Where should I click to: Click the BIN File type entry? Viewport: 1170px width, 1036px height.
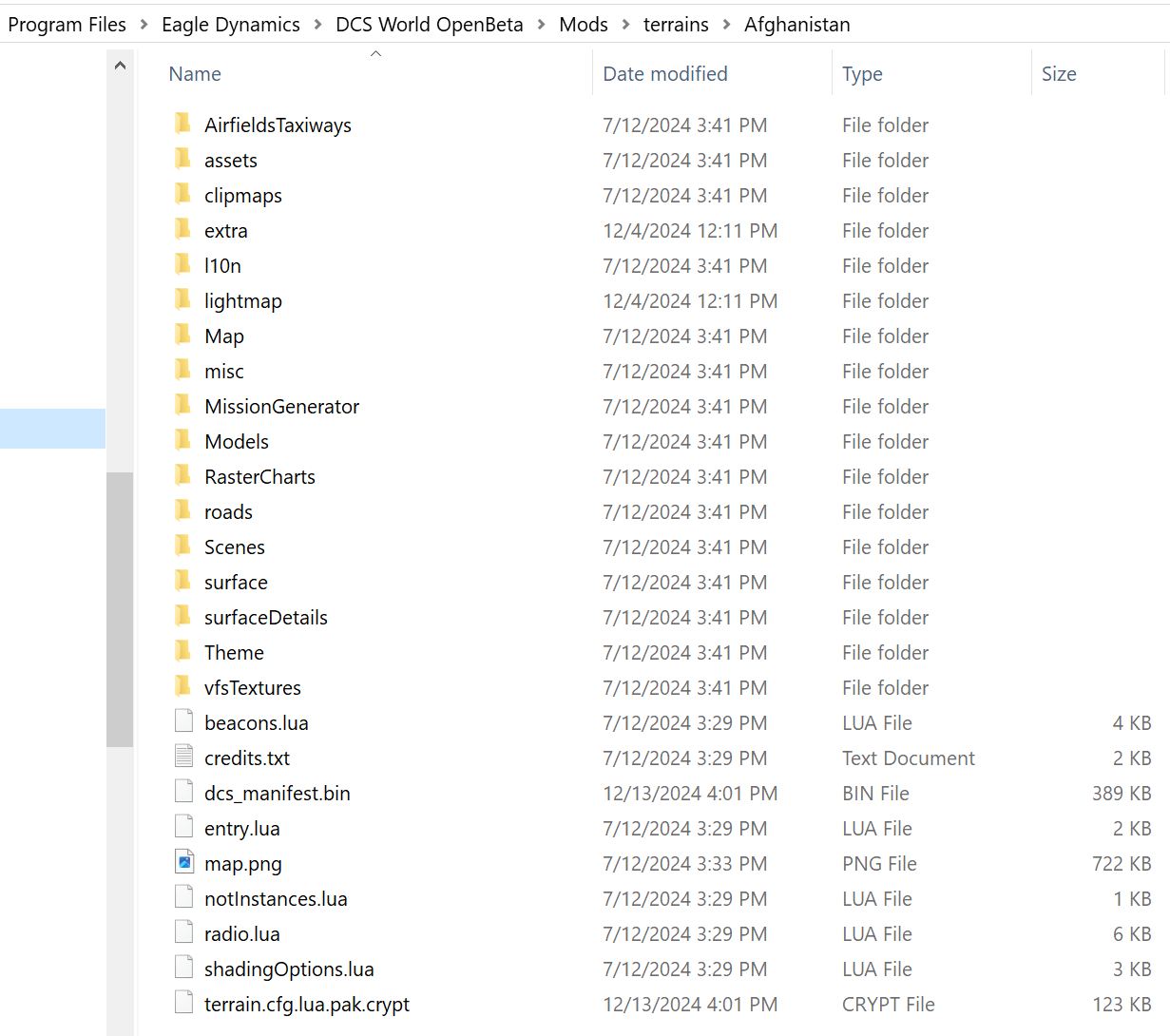coord(875,794)
